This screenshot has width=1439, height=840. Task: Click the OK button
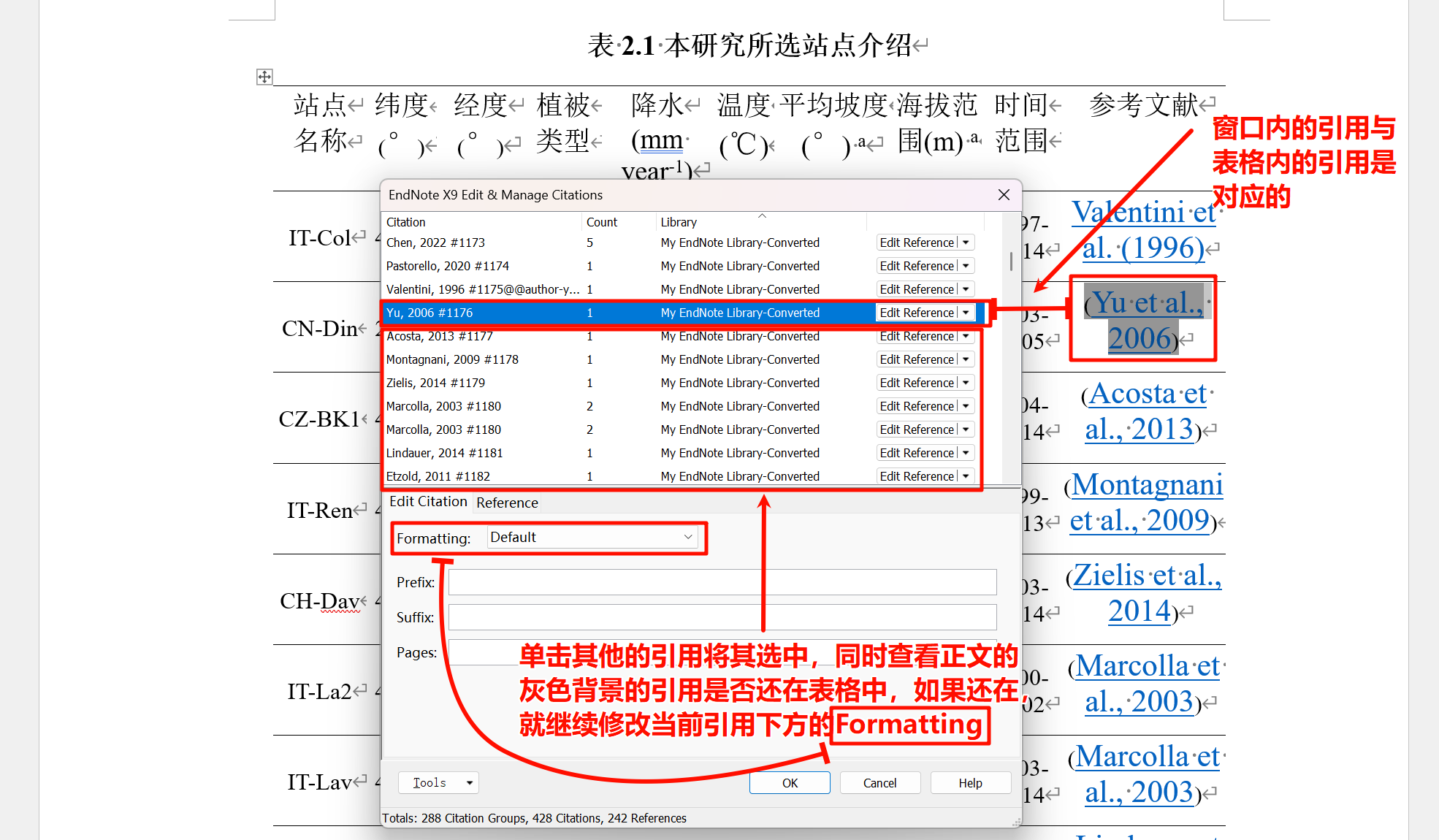tap(789, 782)
